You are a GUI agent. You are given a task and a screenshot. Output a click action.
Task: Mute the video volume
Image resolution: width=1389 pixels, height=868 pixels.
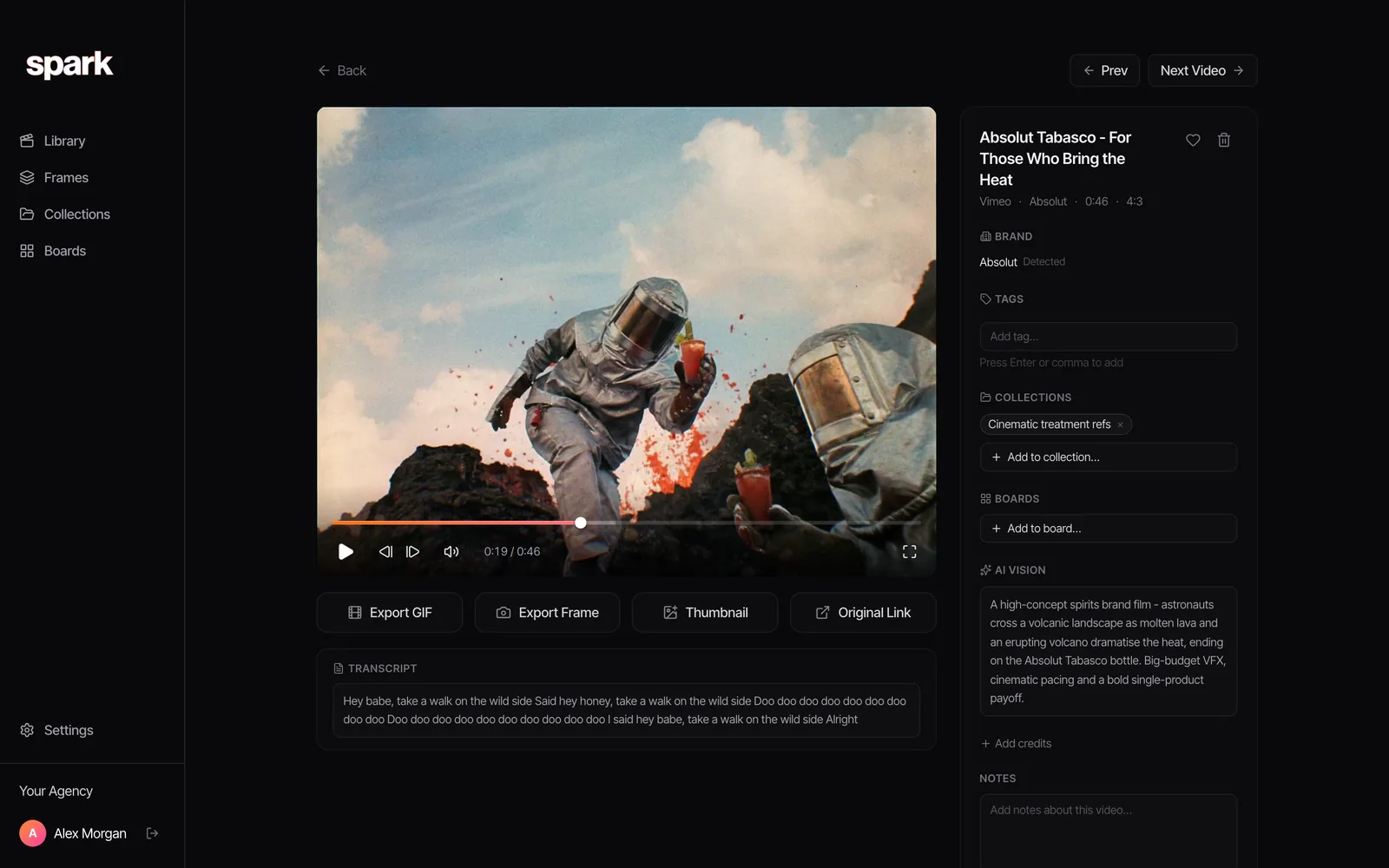click(451, 551)
